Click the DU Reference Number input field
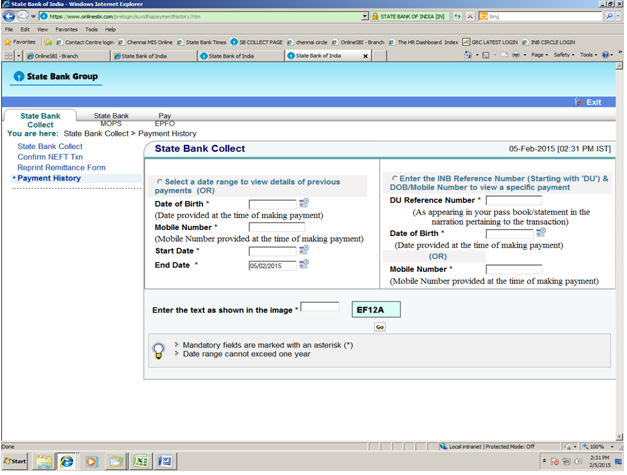This screenshot has width=627, height=475. click(x=514, y=200)
